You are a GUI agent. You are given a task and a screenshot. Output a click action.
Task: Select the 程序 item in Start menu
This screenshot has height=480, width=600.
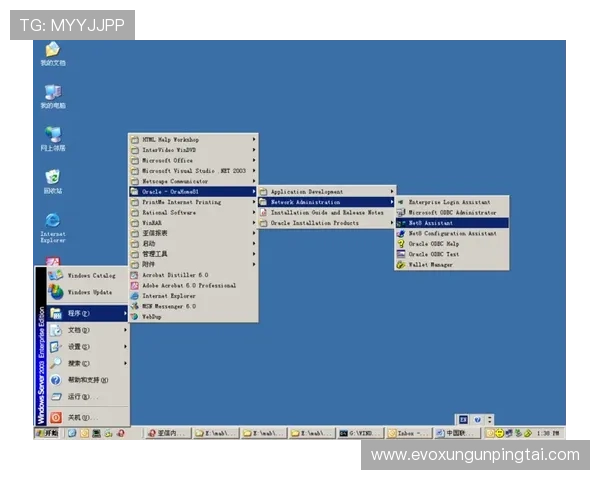(88, 313)
